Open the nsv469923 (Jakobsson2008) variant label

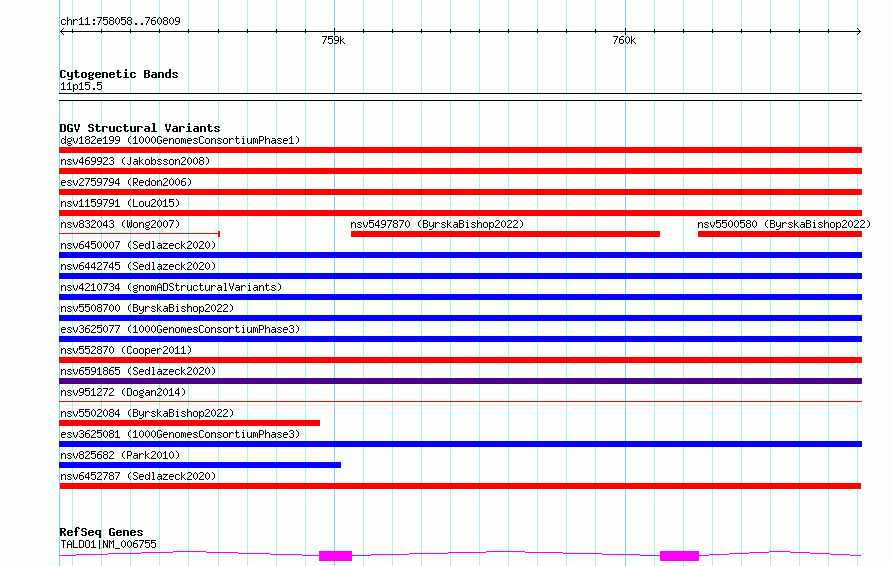(x=135, y=161)
